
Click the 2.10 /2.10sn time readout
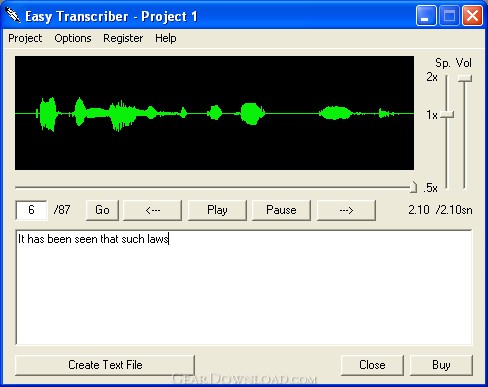(440, 210)
